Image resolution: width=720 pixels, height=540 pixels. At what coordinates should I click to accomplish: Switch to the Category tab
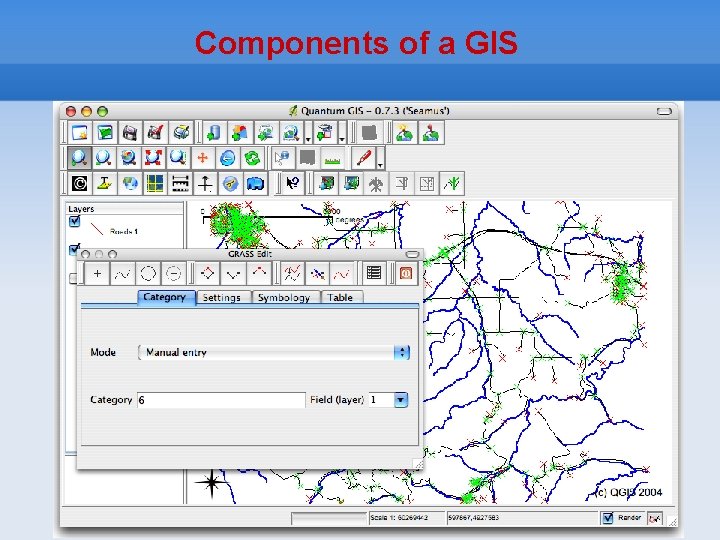tap(165, 297)
